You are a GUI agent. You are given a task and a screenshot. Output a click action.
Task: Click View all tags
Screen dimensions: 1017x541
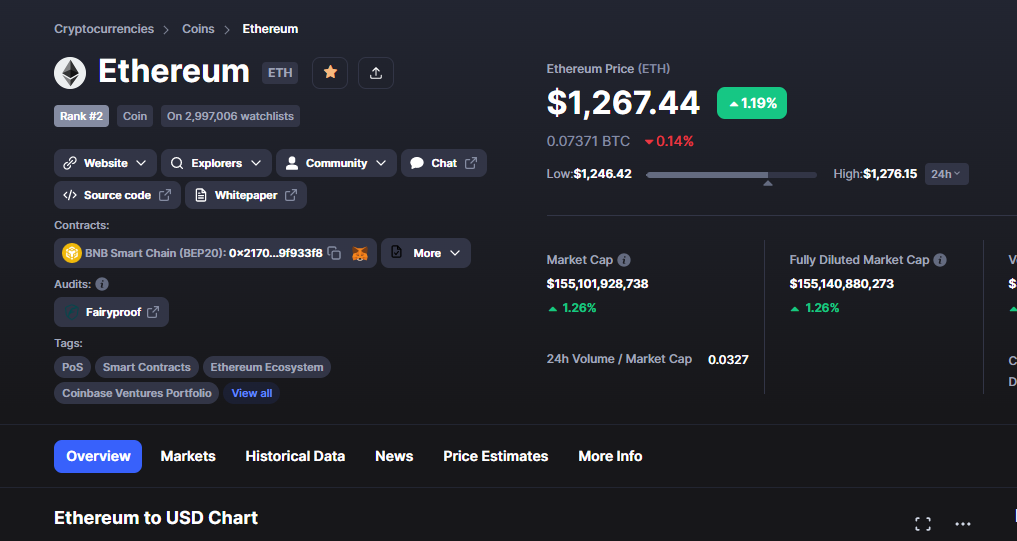click(252, 393)
